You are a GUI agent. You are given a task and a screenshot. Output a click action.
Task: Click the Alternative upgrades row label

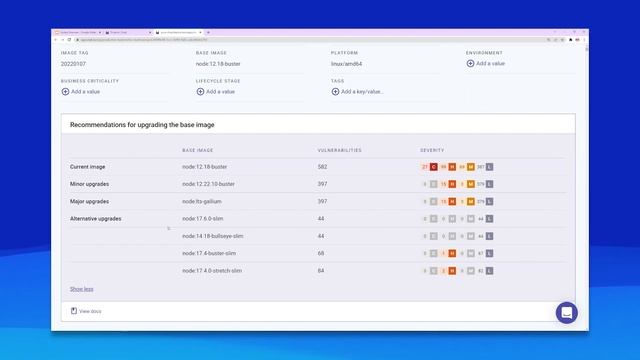[96, 219]
